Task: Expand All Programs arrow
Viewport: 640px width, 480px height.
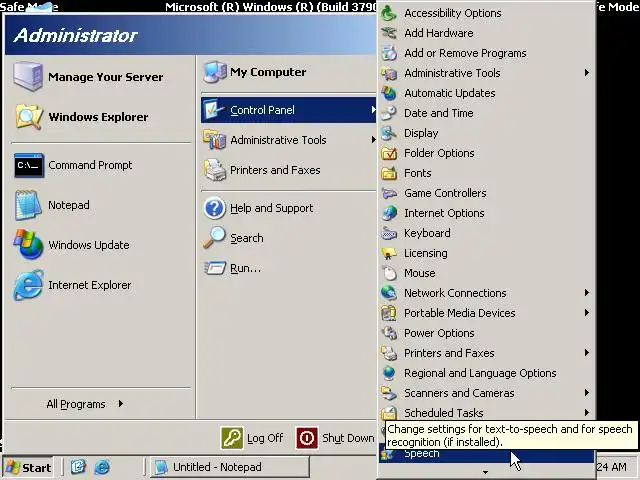Action: tap(121, 404)
